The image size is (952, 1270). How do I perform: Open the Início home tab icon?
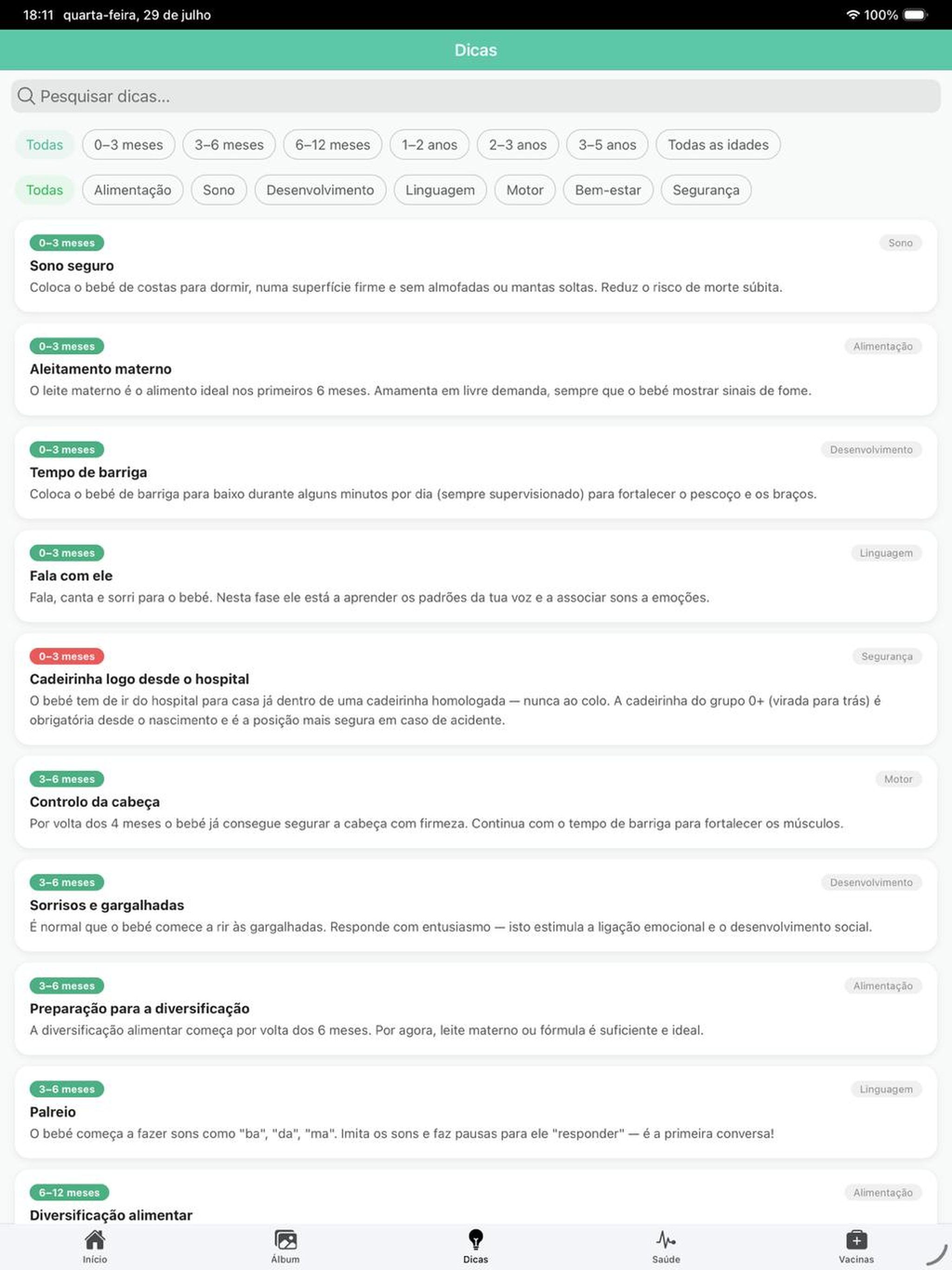pos(95,1240)
